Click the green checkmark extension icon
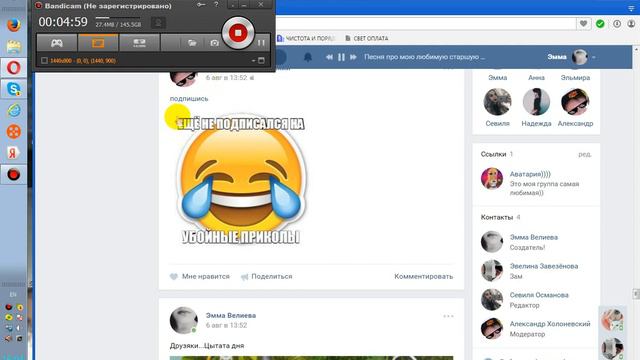Image resolution: width=640 pixels, height=360 pixels. (600, 24)
